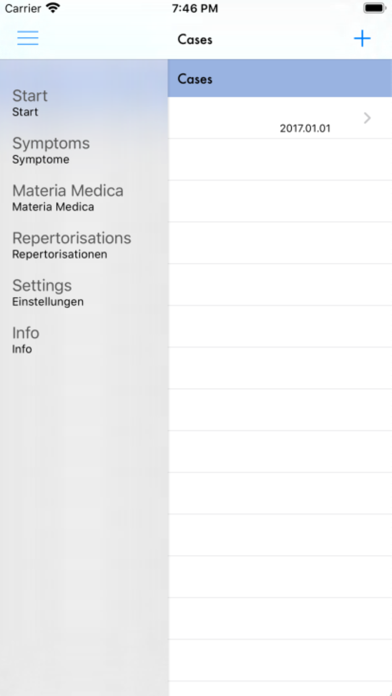Add a new case with plus icon
This screenshot has width=392, height=696.
tap(362, 39)
